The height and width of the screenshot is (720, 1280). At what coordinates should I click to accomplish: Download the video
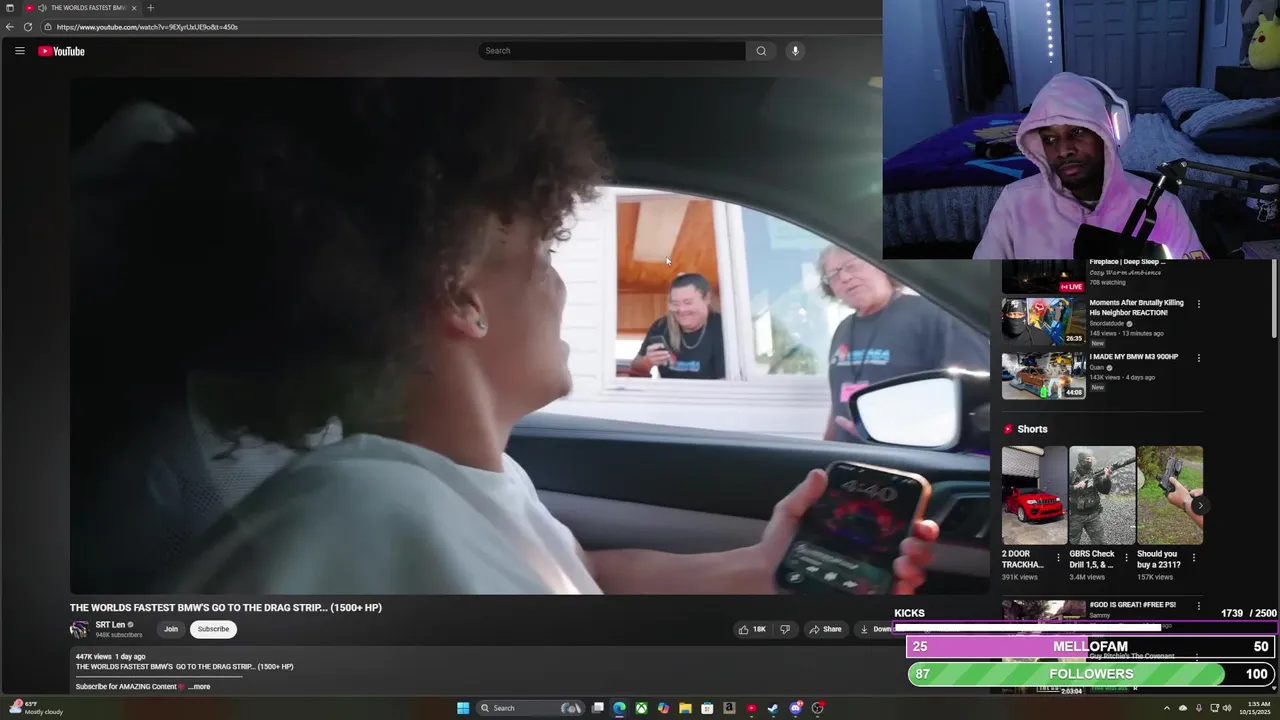point(876,629)
